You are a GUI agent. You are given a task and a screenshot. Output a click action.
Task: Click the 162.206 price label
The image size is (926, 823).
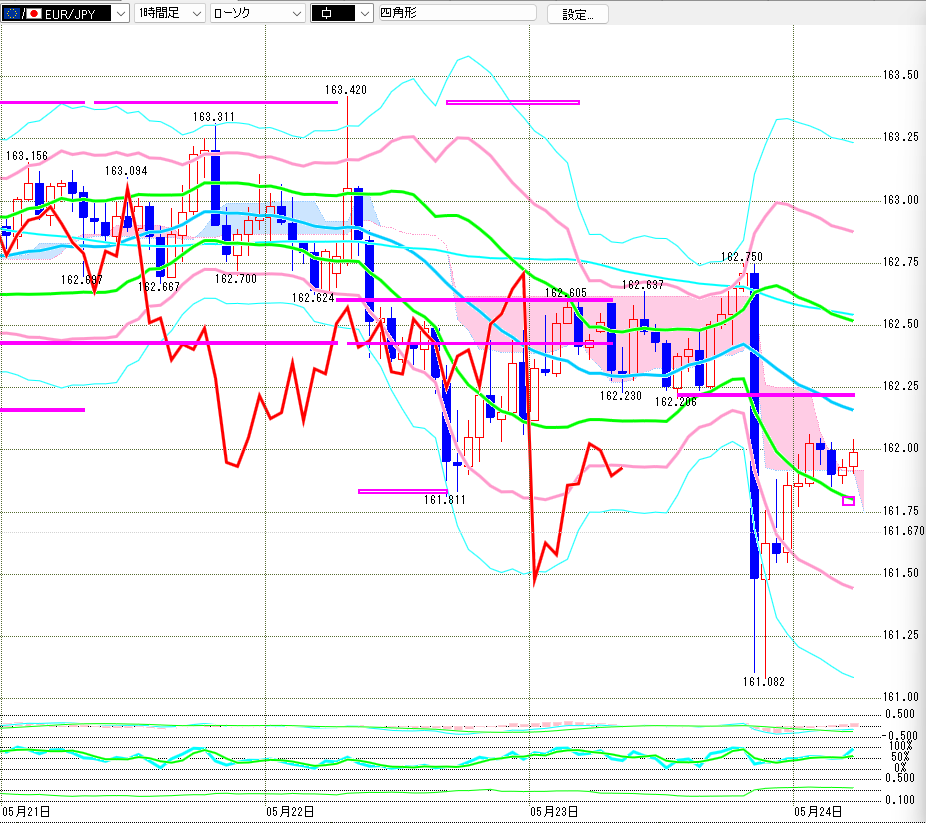tap(676, 402)
